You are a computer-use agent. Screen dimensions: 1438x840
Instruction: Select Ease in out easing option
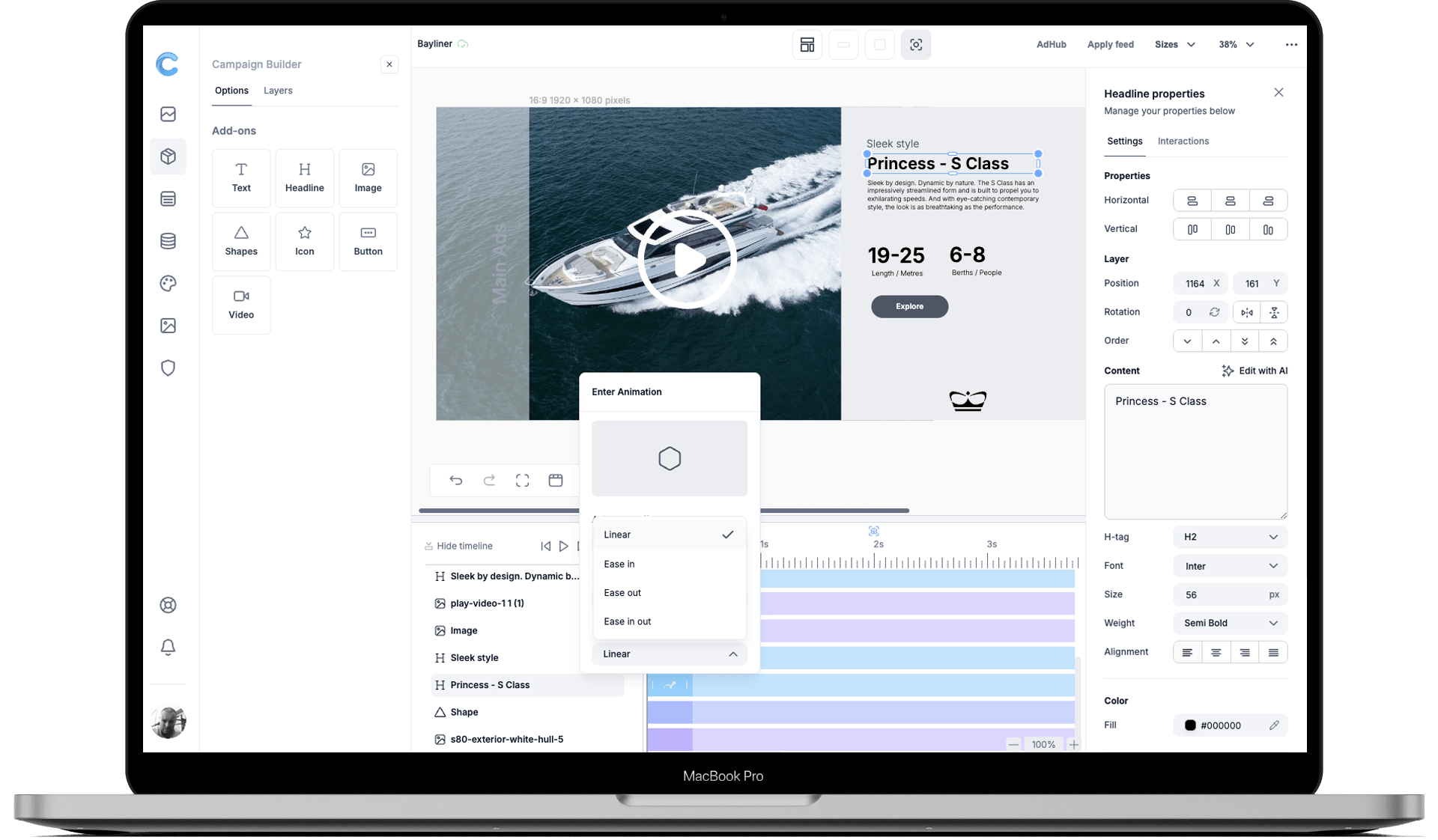coord(670,621)
